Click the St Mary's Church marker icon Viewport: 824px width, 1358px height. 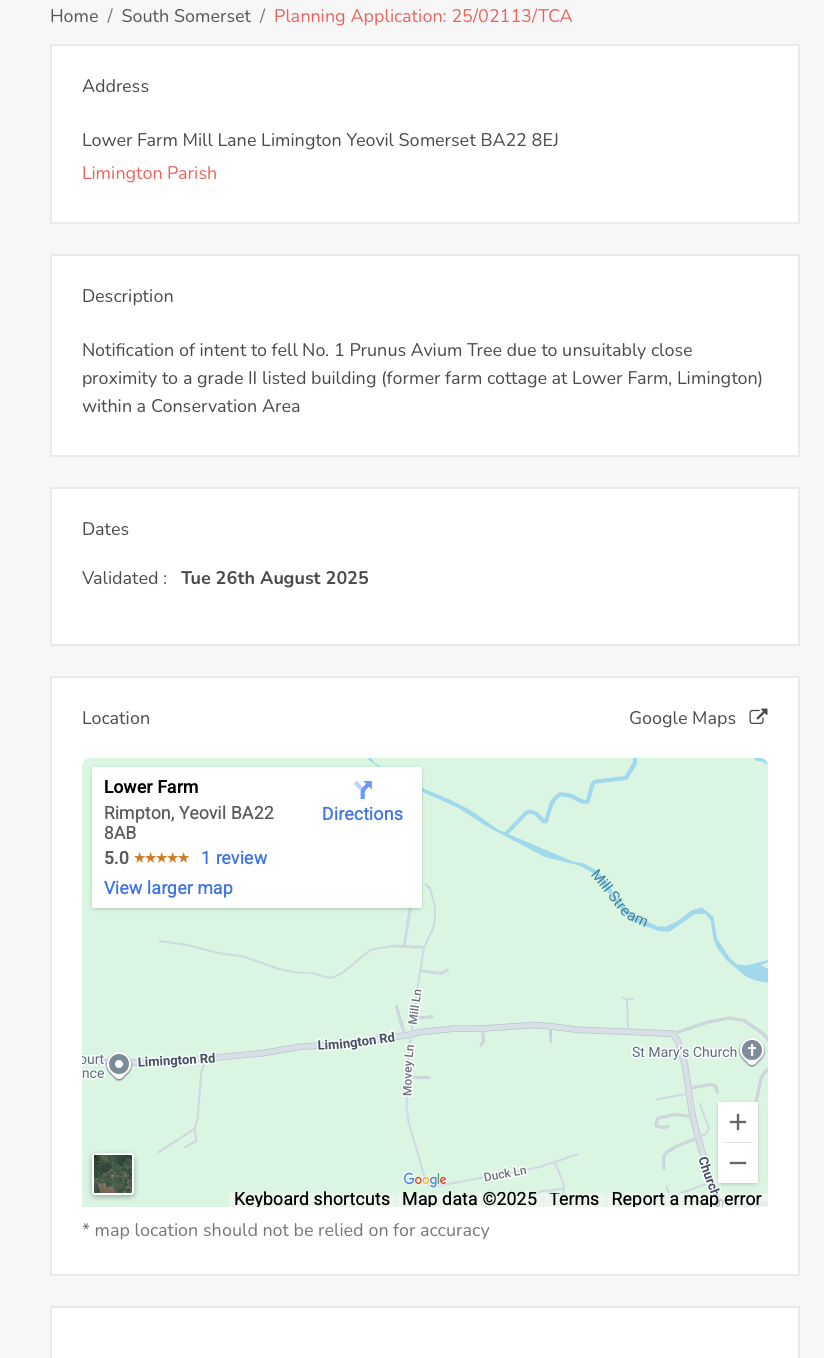coord(753,1051)
